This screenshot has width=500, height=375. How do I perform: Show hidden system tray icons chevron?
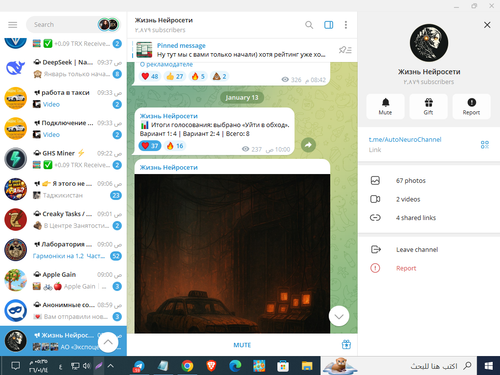[x=111, y=366]
